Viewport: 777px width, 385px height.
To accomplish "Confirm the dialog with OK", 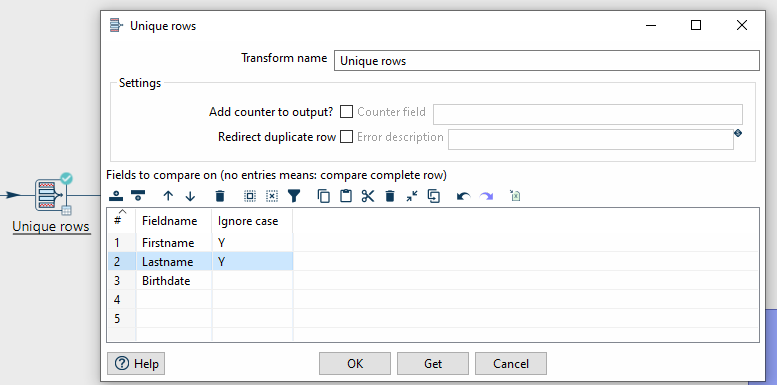I will [355, 364].
